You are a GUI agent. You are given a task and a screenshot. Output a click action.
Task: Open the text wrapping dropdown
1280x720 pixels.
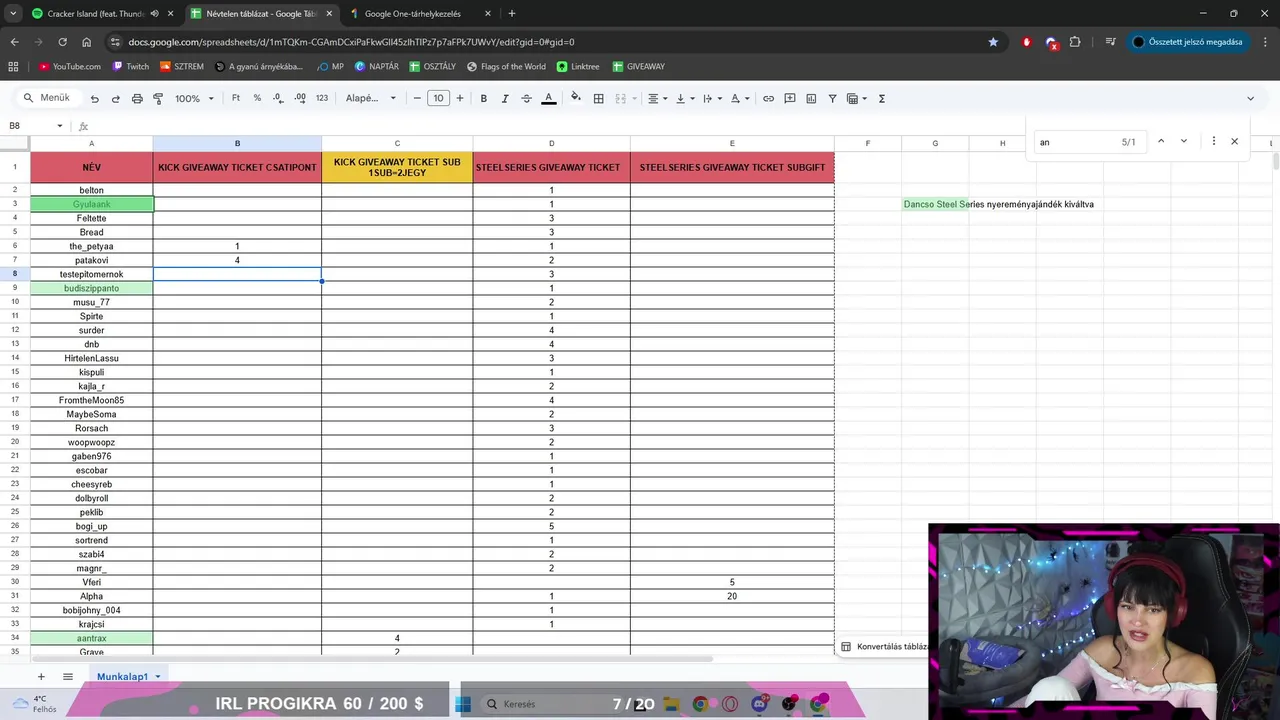(711, 98)
